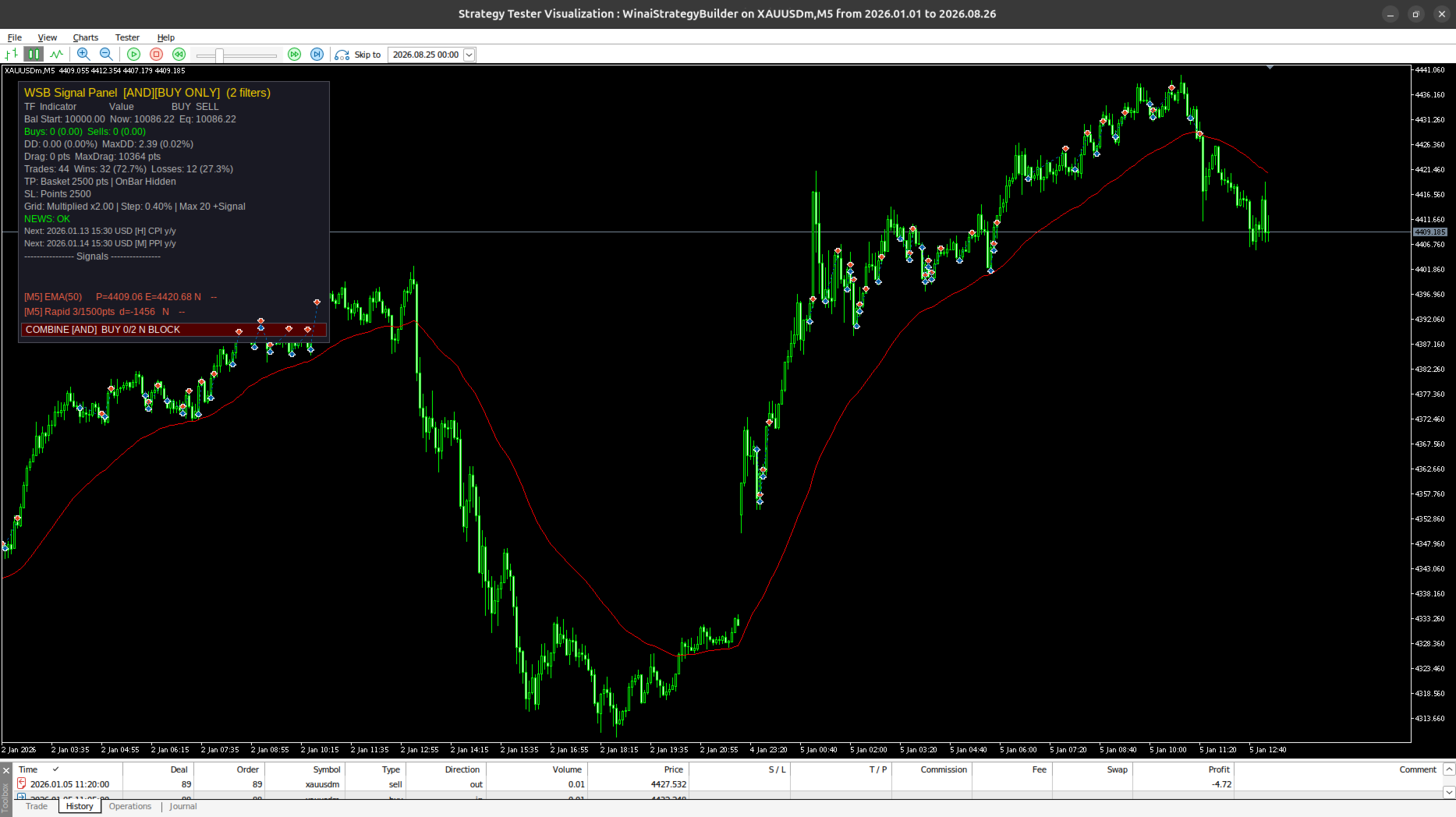Sort history by Type column

[x=375, y=769]
